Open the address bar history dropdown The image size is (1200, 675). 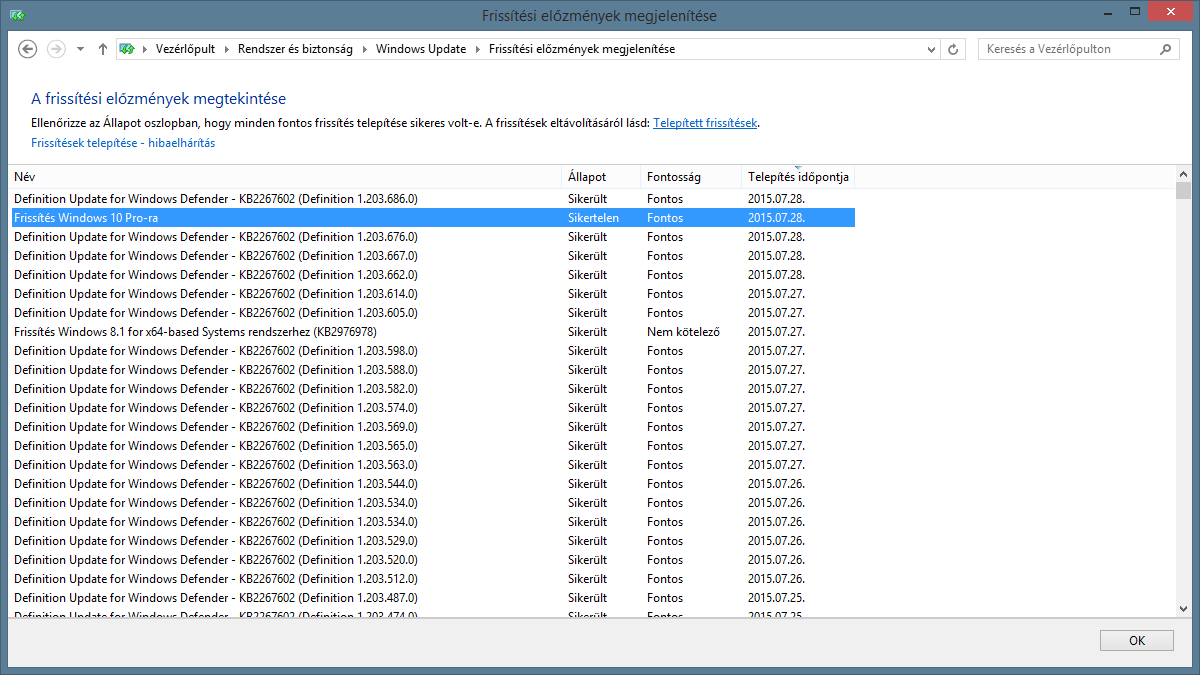[931, 49]
